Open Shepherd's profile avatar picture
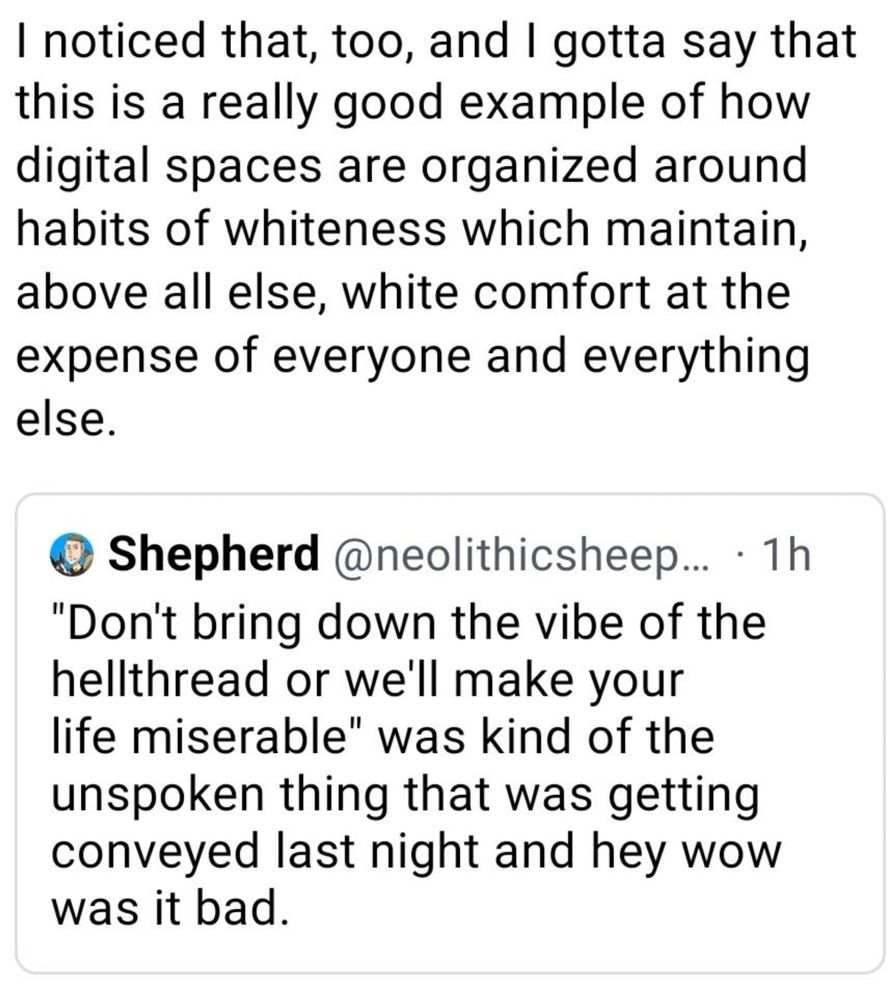This screenshot has width=888, height=1000. [71, 554]
